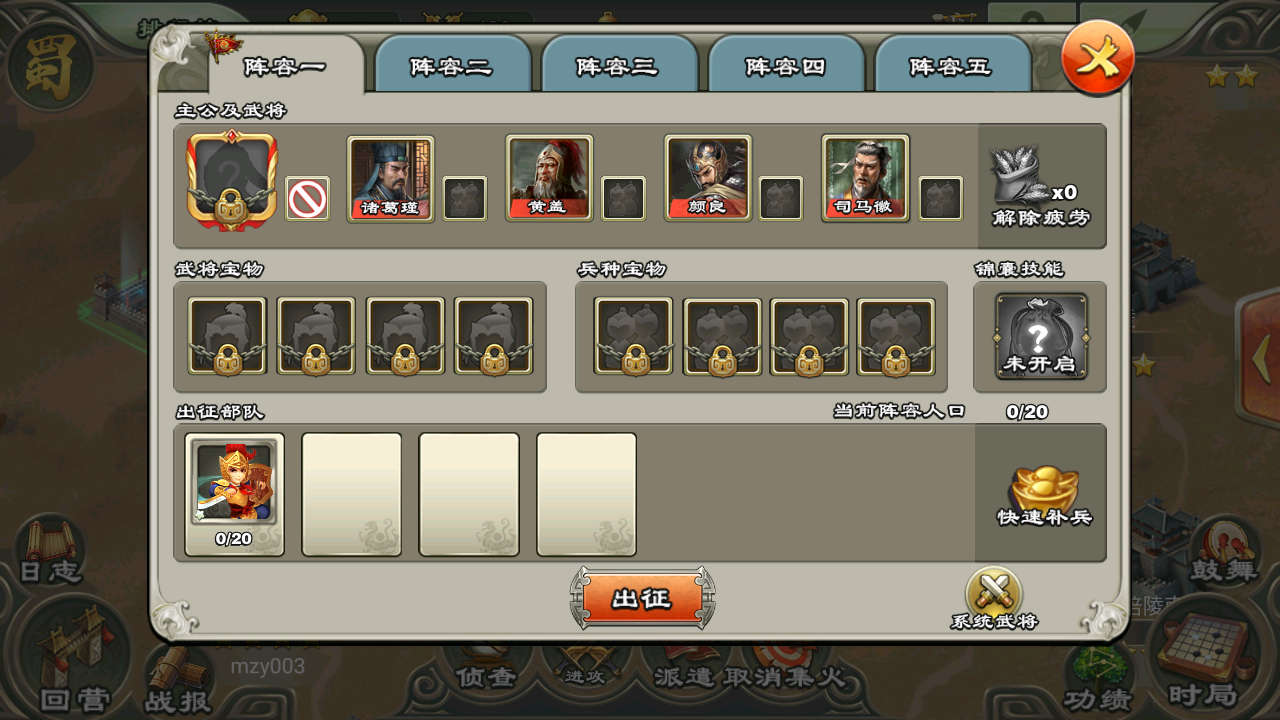
Task: Select the 黄盖 general portrait
Action: (549, 178)
